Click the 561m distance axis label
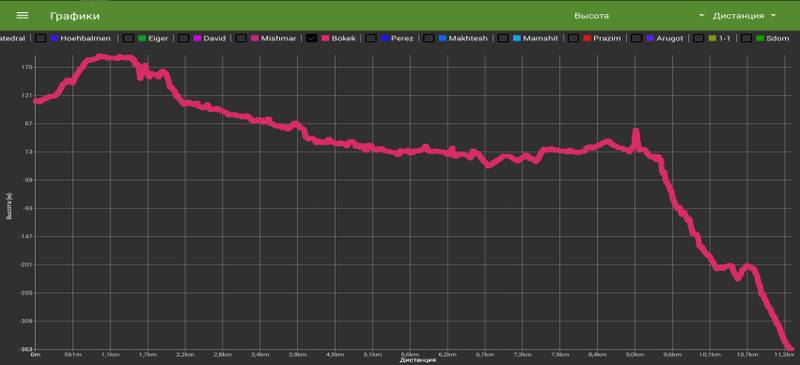The width and height of the screenshot is (800, 365). (73, 354)
